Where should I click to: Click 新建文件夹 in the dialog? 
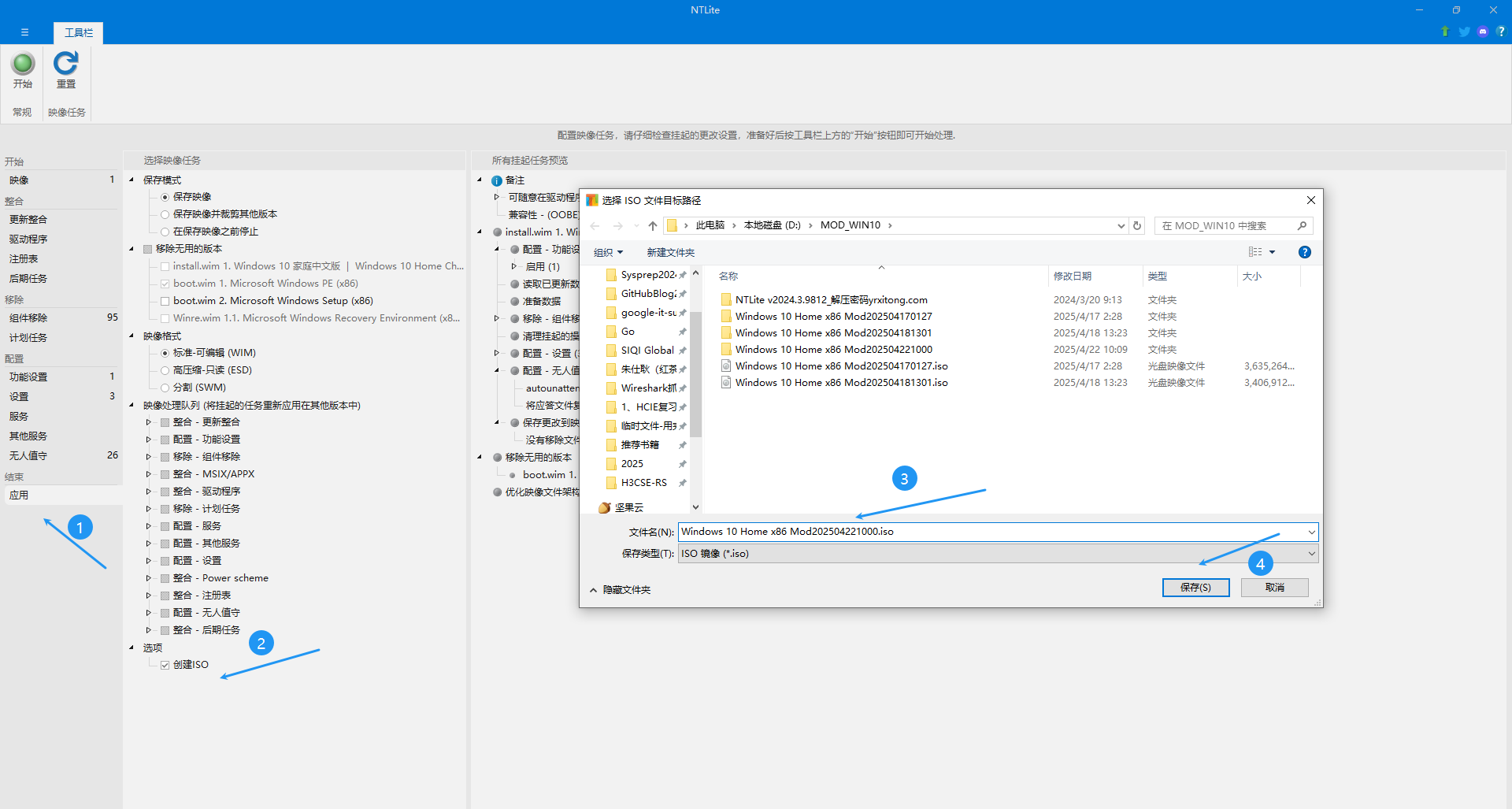click(671, 253)
